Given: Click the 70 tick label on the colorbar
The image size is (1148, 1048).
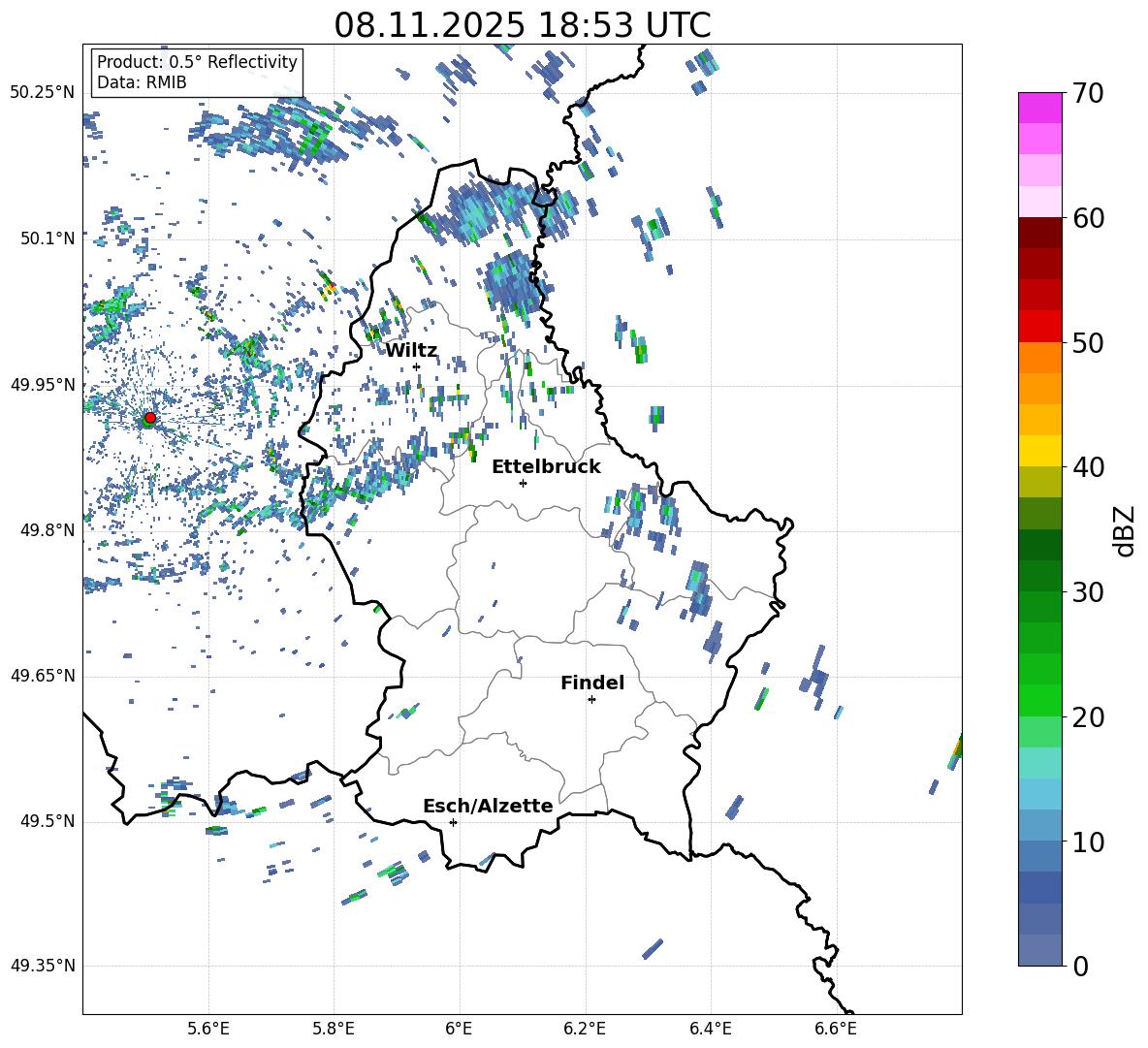Looking at the screenshot, I should 1091,94.
